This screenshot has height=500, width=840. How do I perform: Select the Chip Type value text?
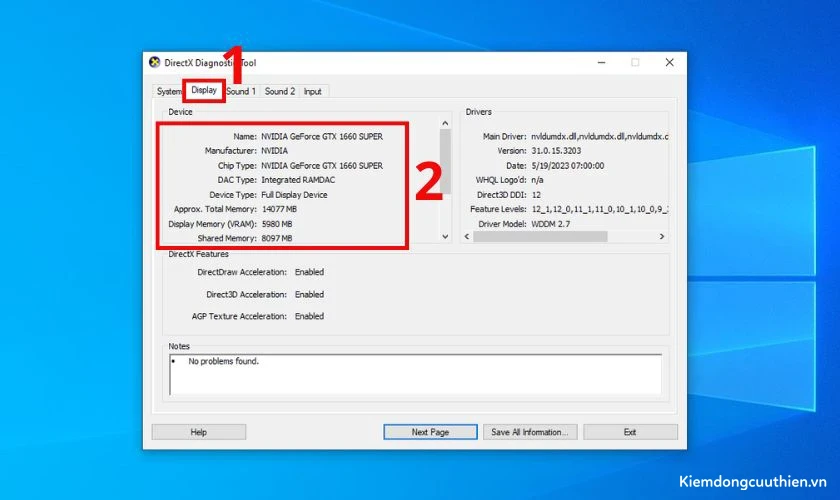(x=322, y=166)
